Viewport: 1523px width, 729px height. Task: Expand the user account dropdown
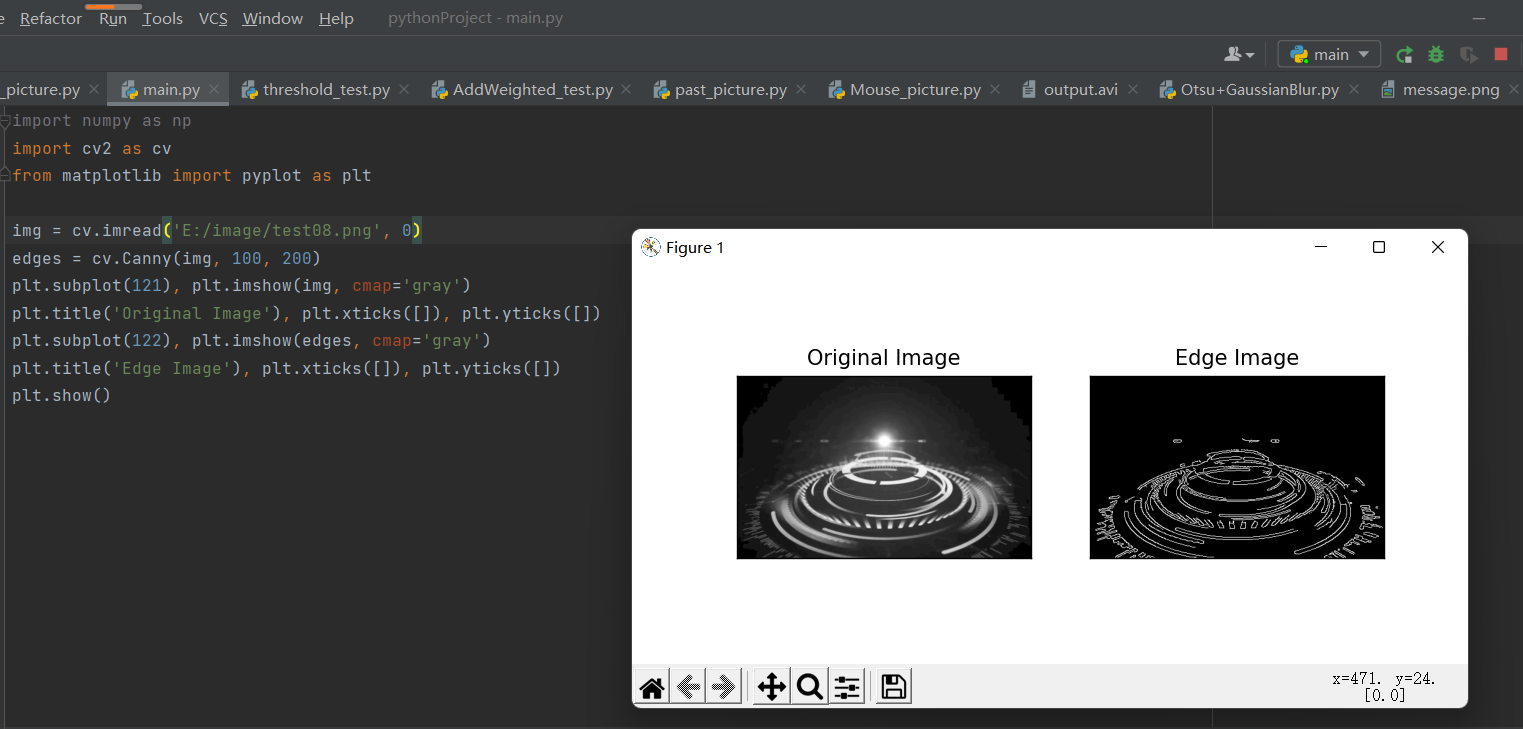tap(1239, 54)
